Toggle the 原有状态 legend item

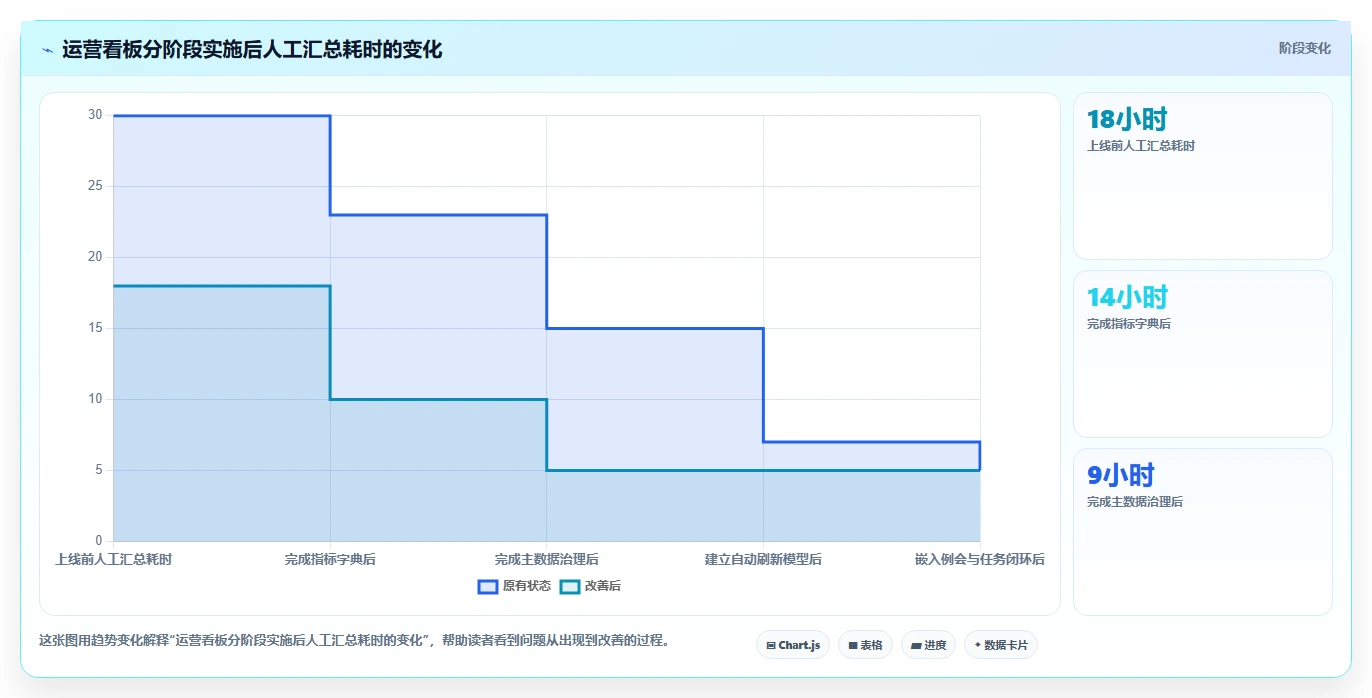[514, 586]
